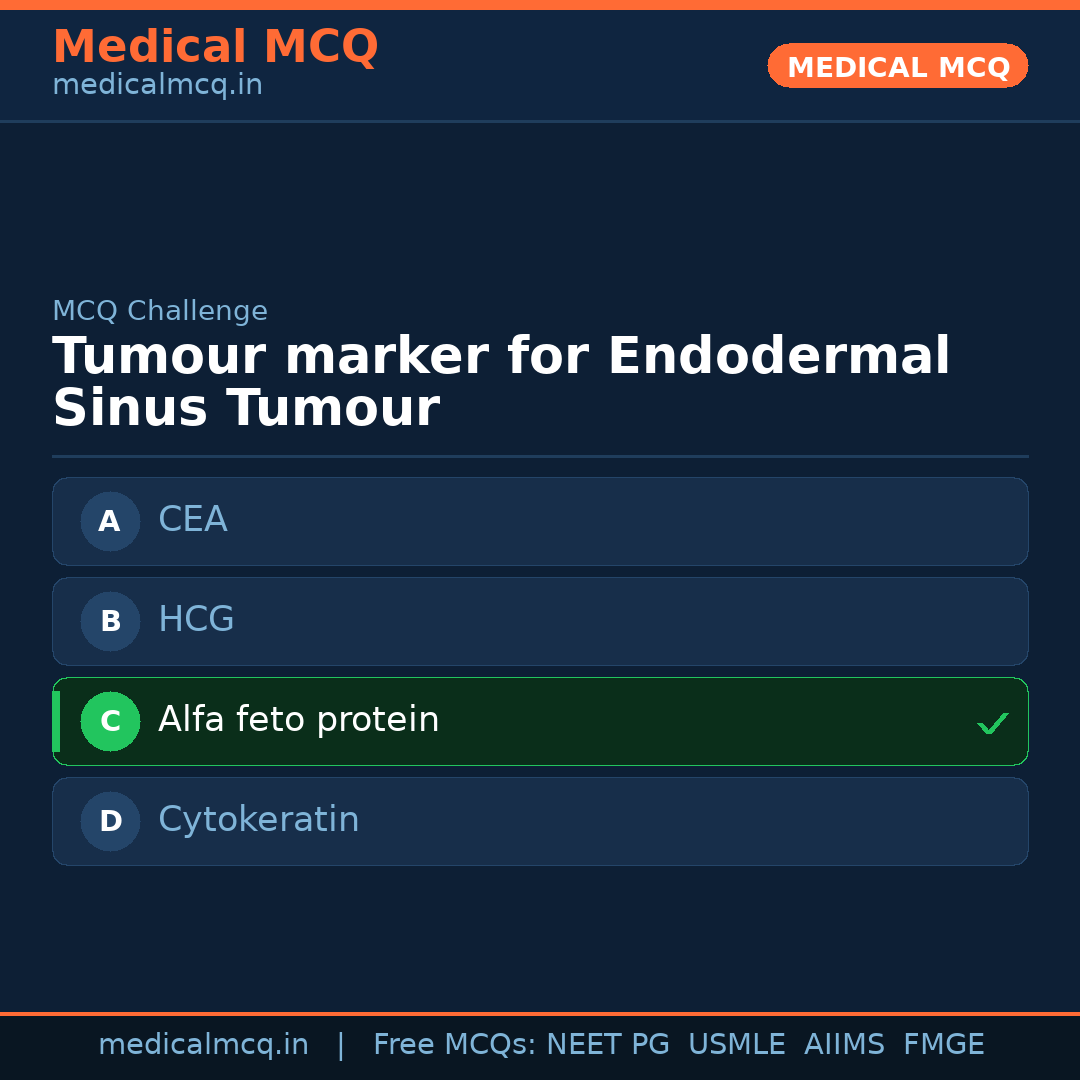Open the medicalmcq.in link under the title

(157, 86)
